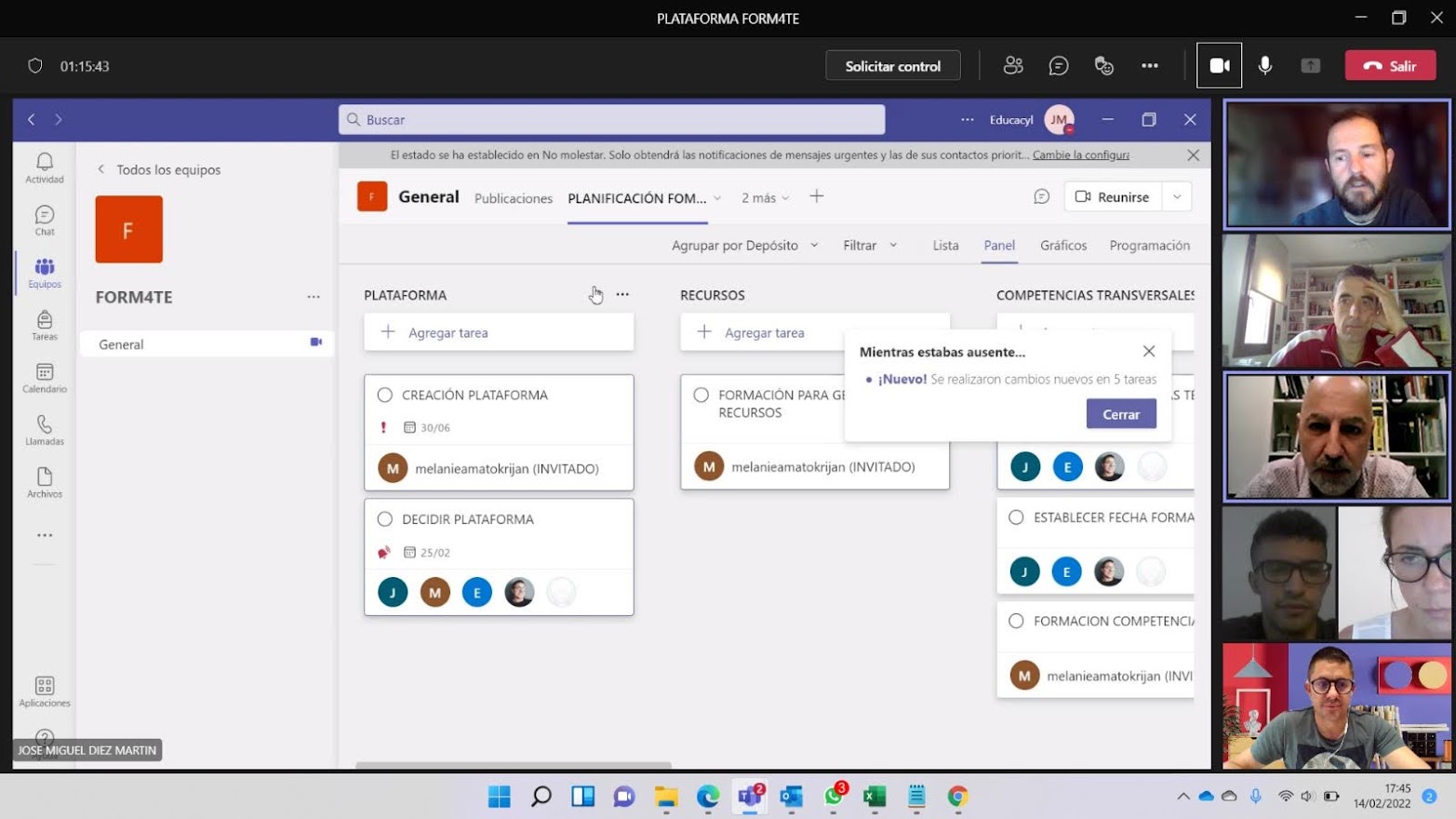Show meeting participants panel
This screenshot has width=1456, height=819.
click(x=1013, y=65)
